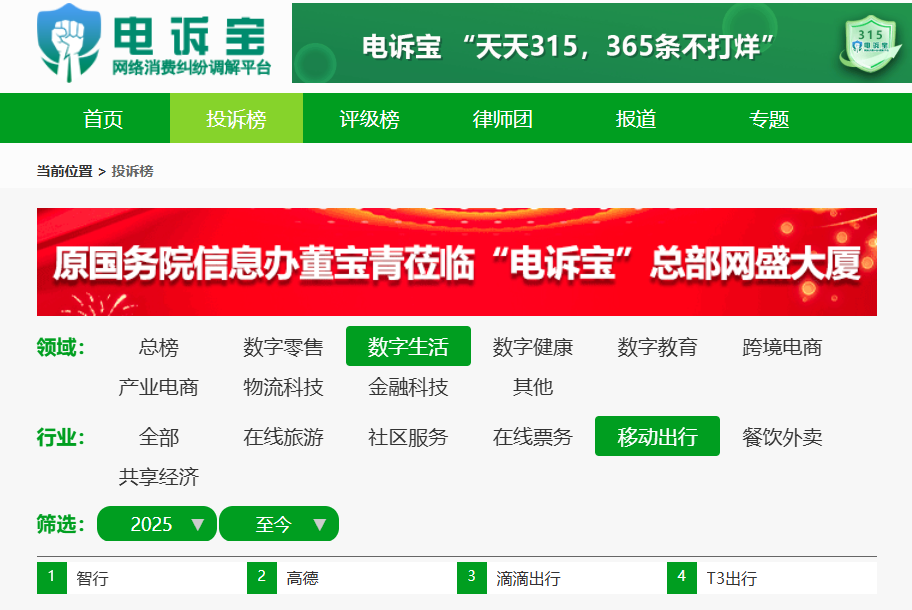Choose the 其他 domain filter
Screen dimensions: 912x610
tap(533, 387)
